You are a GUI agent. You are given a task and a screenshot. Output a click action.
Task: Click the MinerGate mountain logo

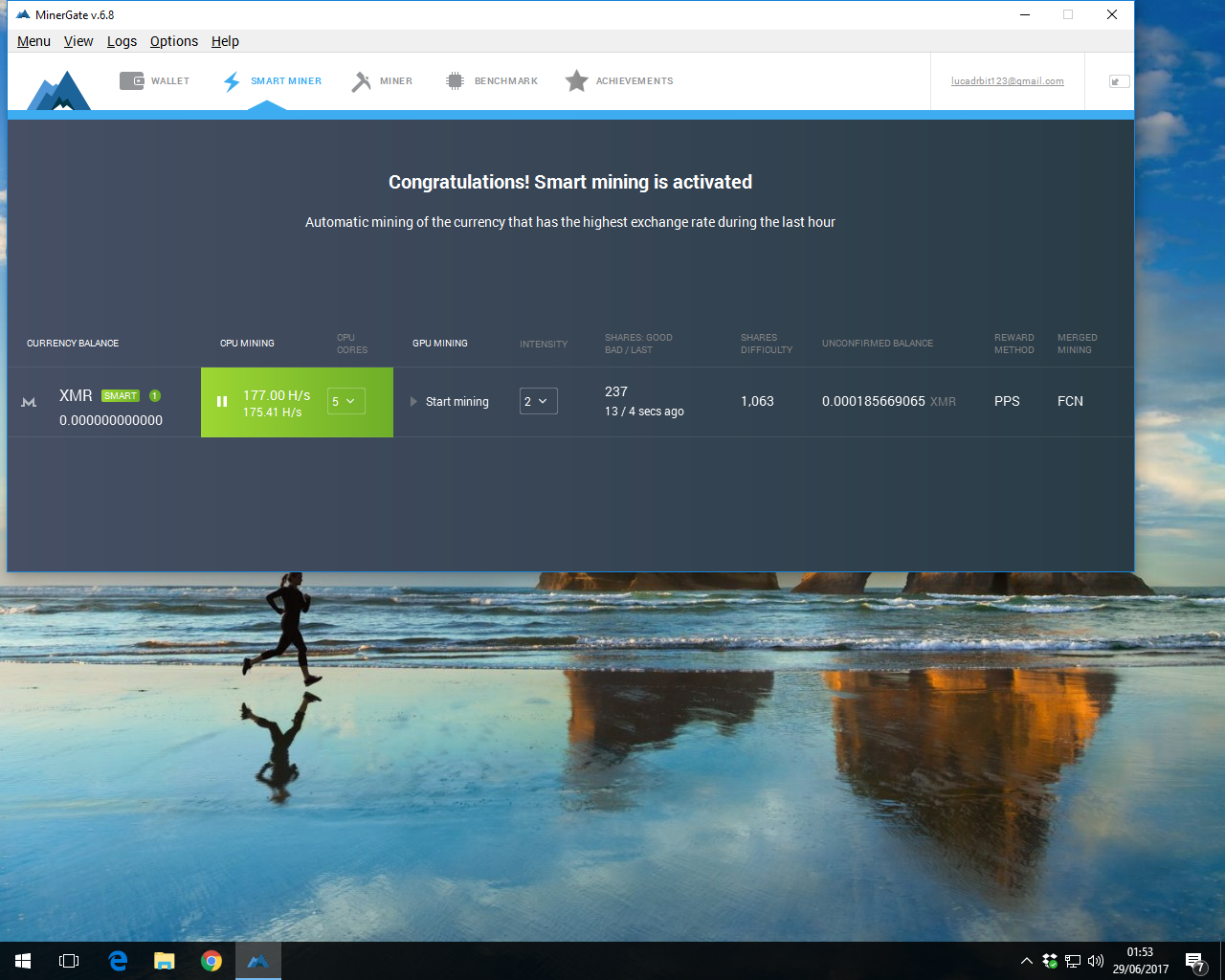(x=58, y=91)
